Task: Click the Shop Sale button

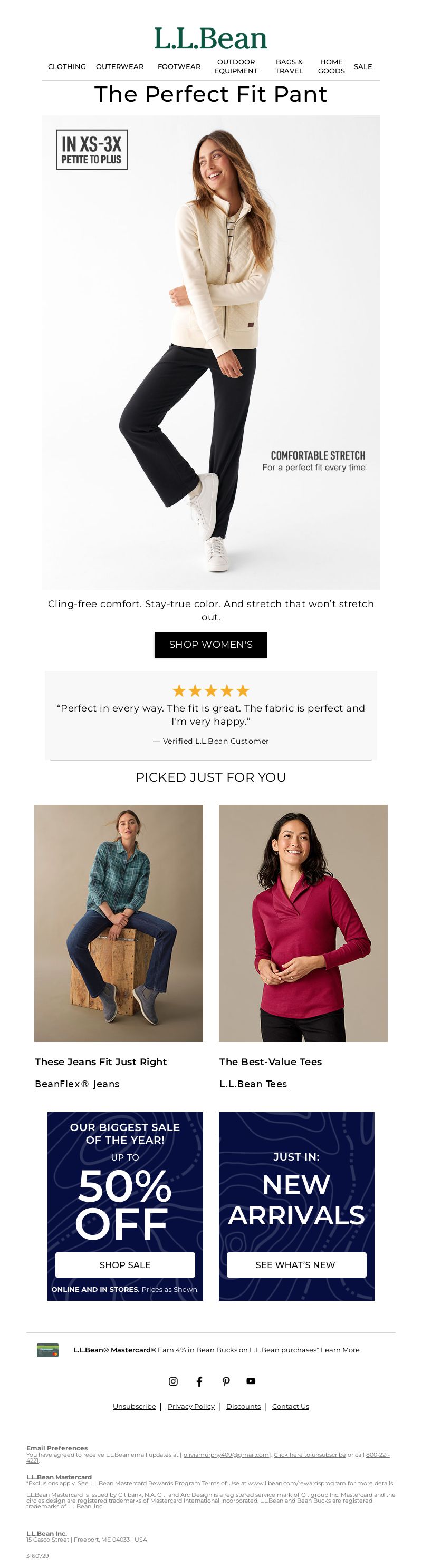Action: pyautogui.click(x=125, y=1265)
